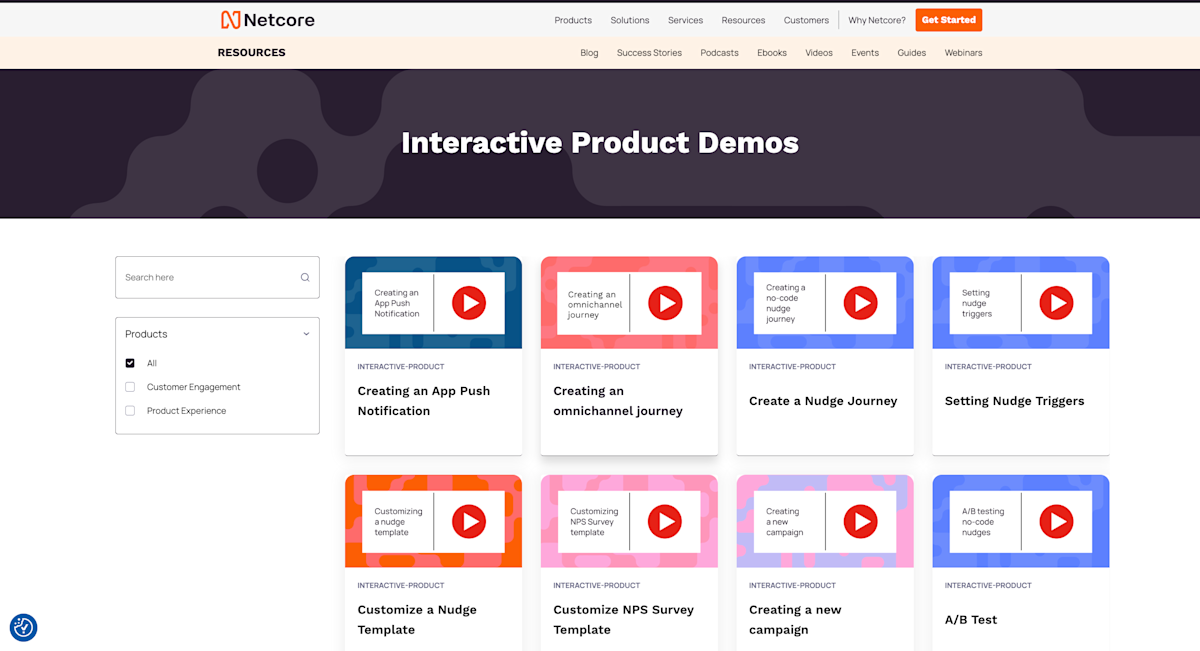Play the Customizing NPS Survey template demo
Viewport: 1200px width, 651px height.
coord(664,521)
